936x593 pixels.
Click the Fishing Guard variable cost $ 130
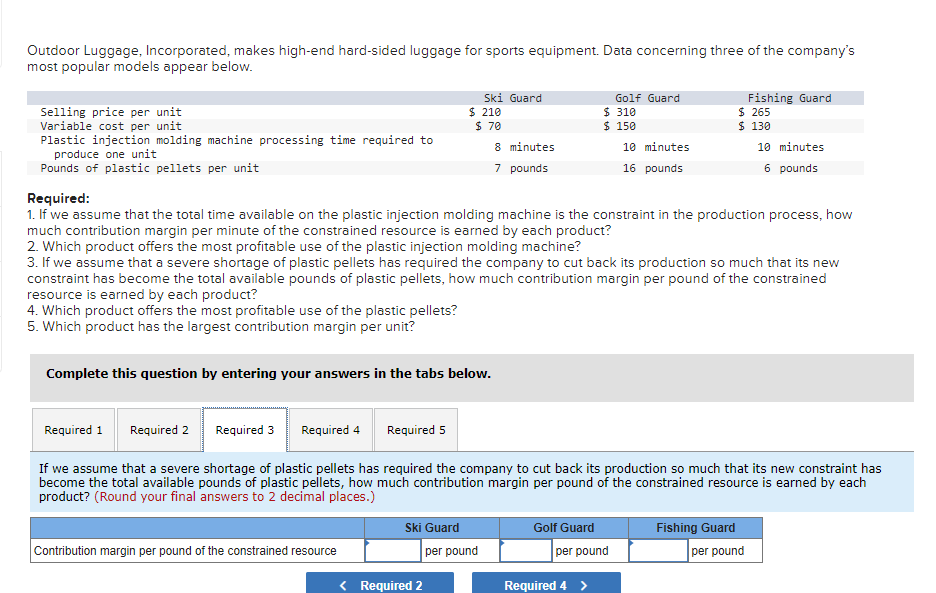tap(754, 127)
